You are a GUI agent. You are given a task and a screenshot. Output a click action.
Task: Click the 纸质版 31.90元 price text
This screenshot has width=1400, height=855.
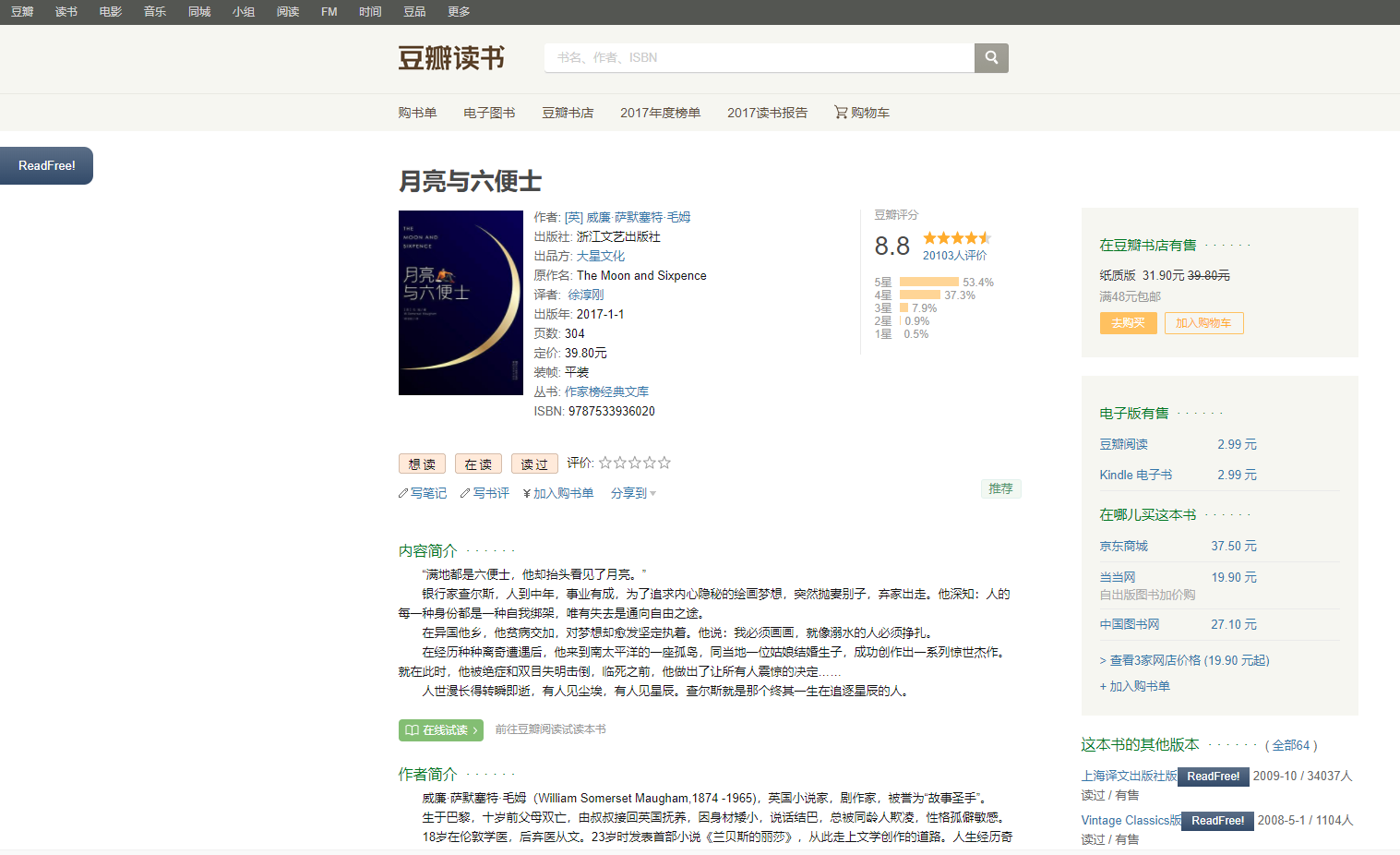tap(1142, 275)
